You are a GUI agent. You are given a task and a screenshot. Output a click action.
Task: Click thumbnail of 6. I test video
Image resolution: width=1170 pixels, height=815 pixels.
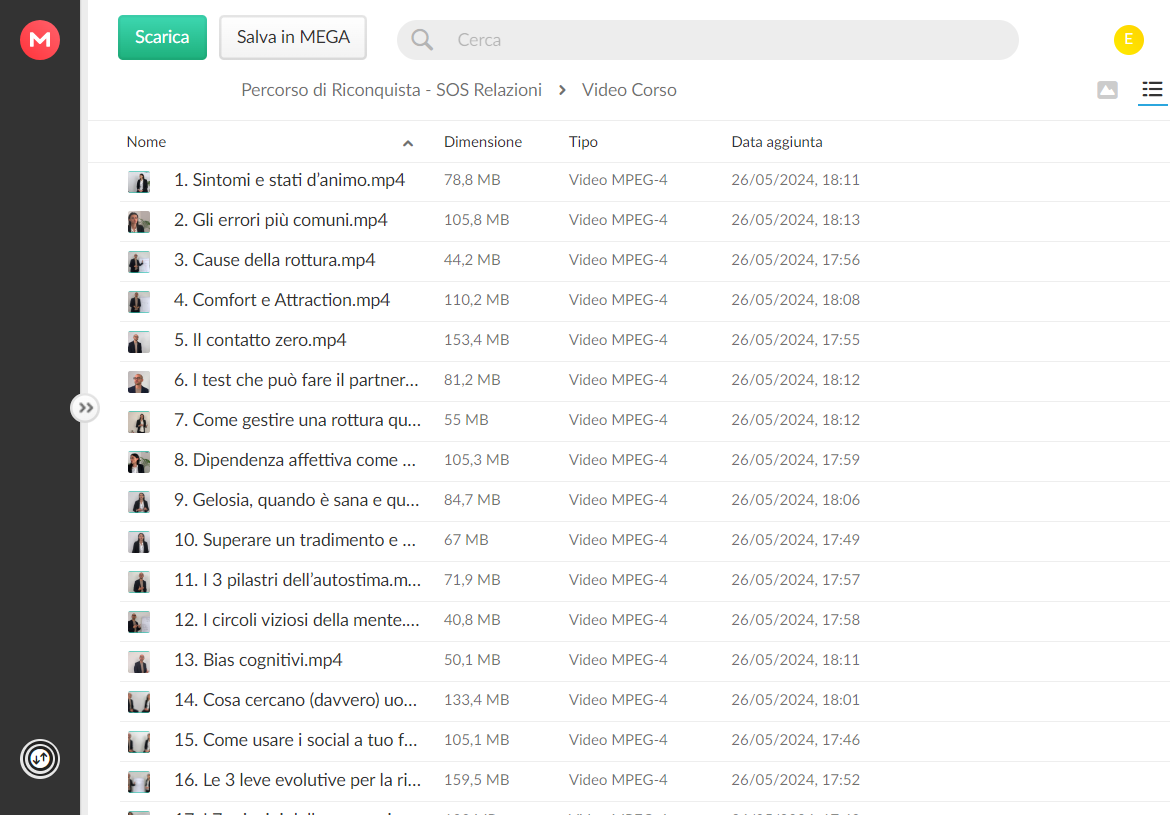139,382
